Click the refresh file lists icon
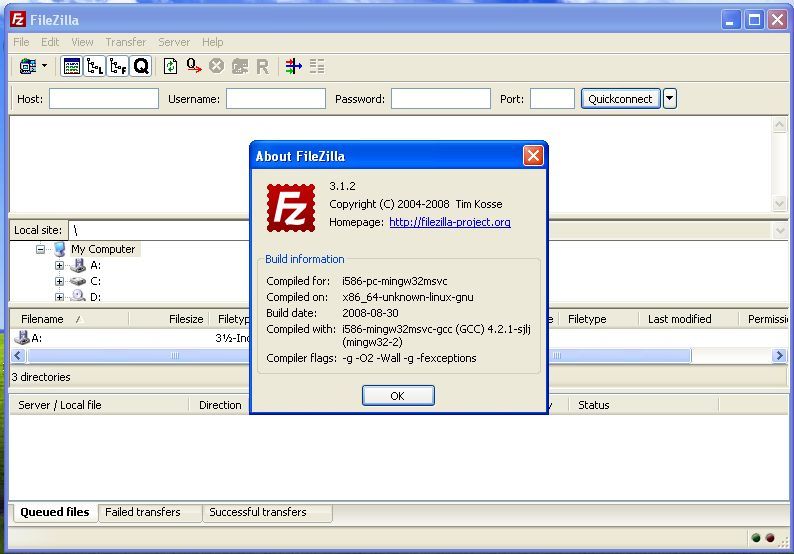794x554 pixels. click(x=171, y=66)
